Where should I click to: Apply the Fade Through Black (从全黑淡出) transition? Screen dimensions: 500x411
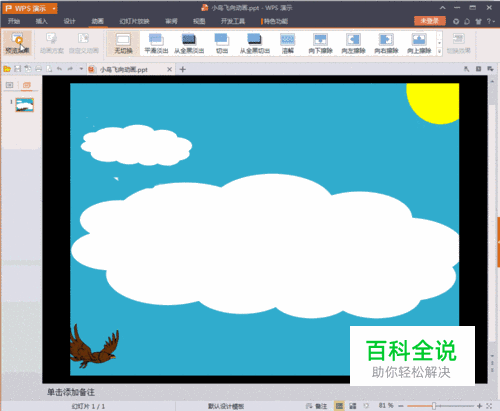(189, 43)
